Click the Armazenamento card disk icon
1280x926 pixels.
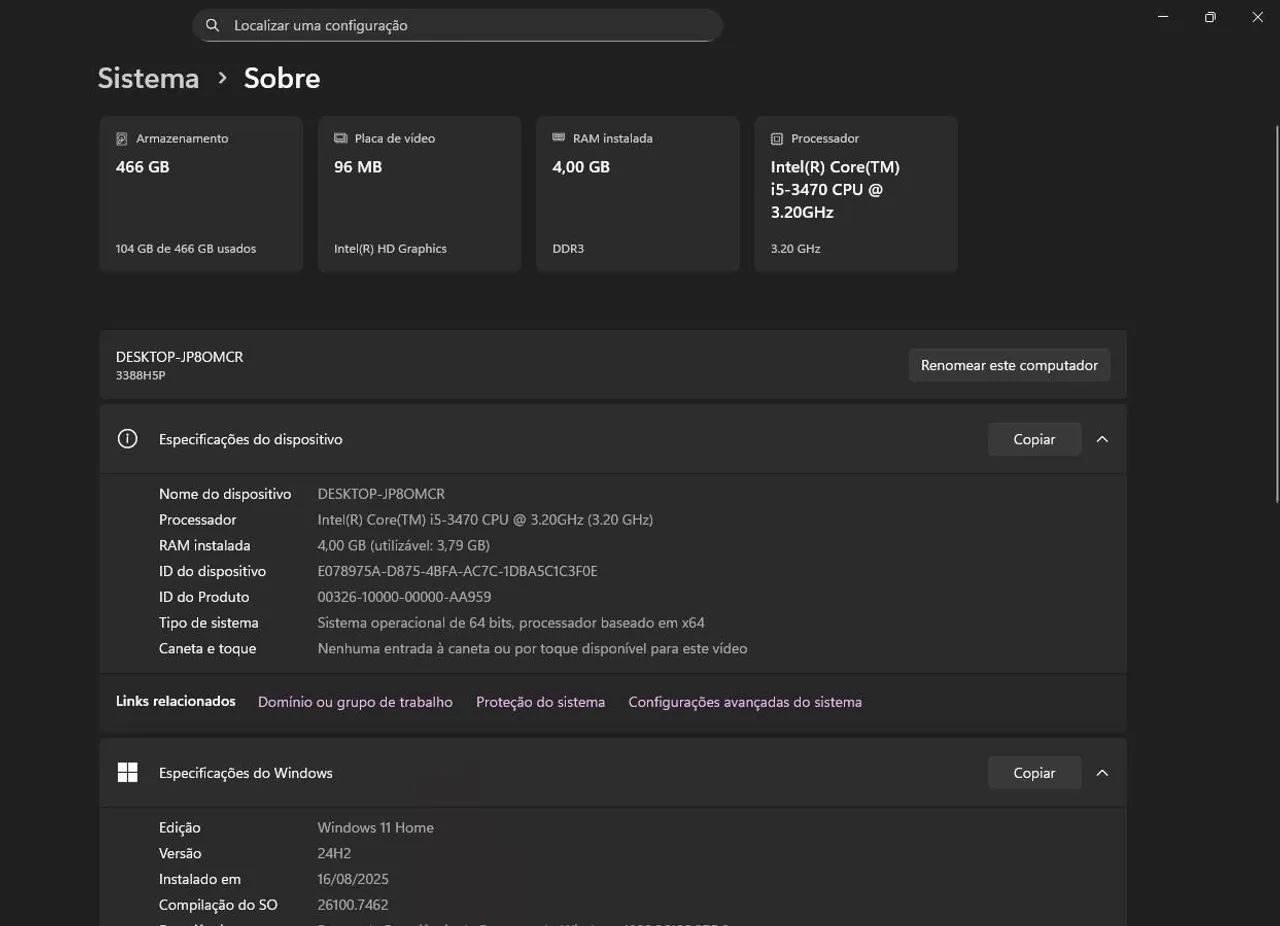point(122,138)
